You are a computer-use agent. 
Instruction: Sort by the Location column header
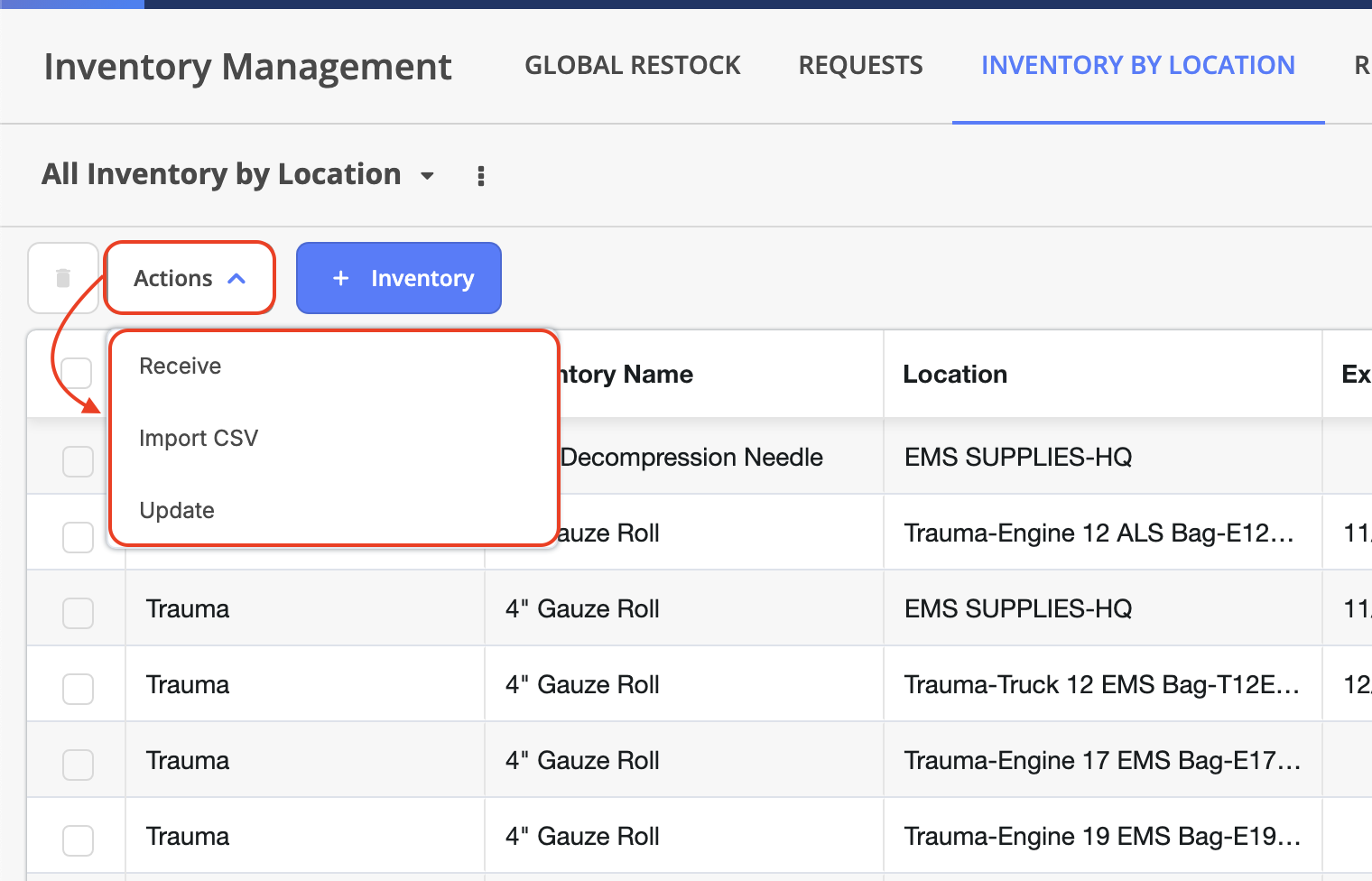(x=955, y=374)
